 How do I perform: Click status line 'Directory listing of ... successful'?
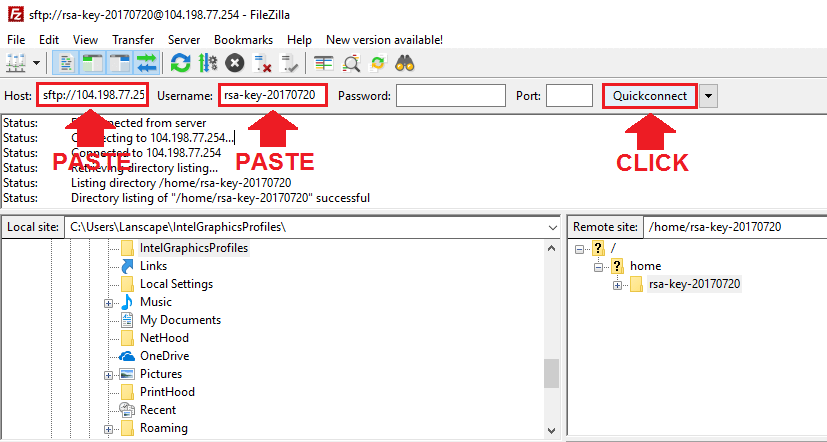220,198
